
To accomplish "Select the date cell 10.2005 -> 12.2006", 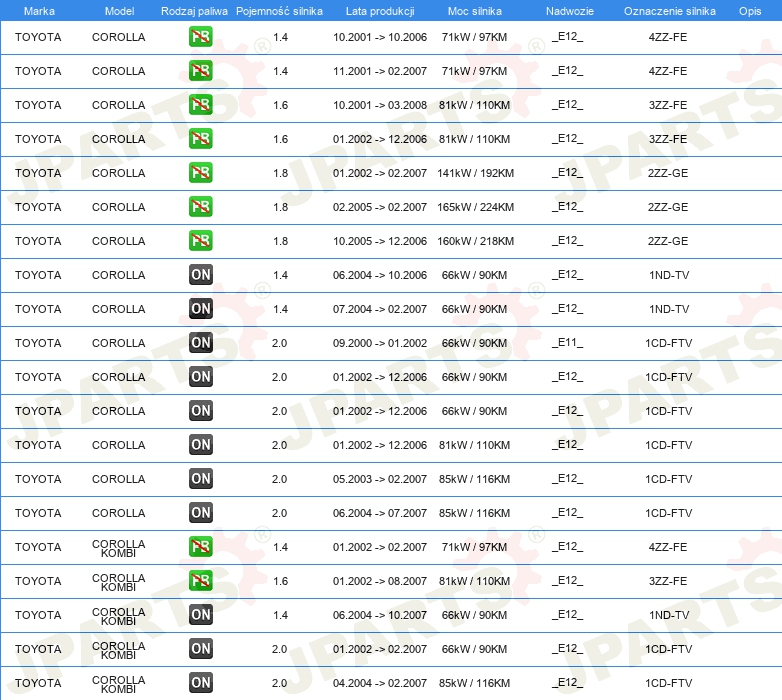I will click(x=380, y=241).
